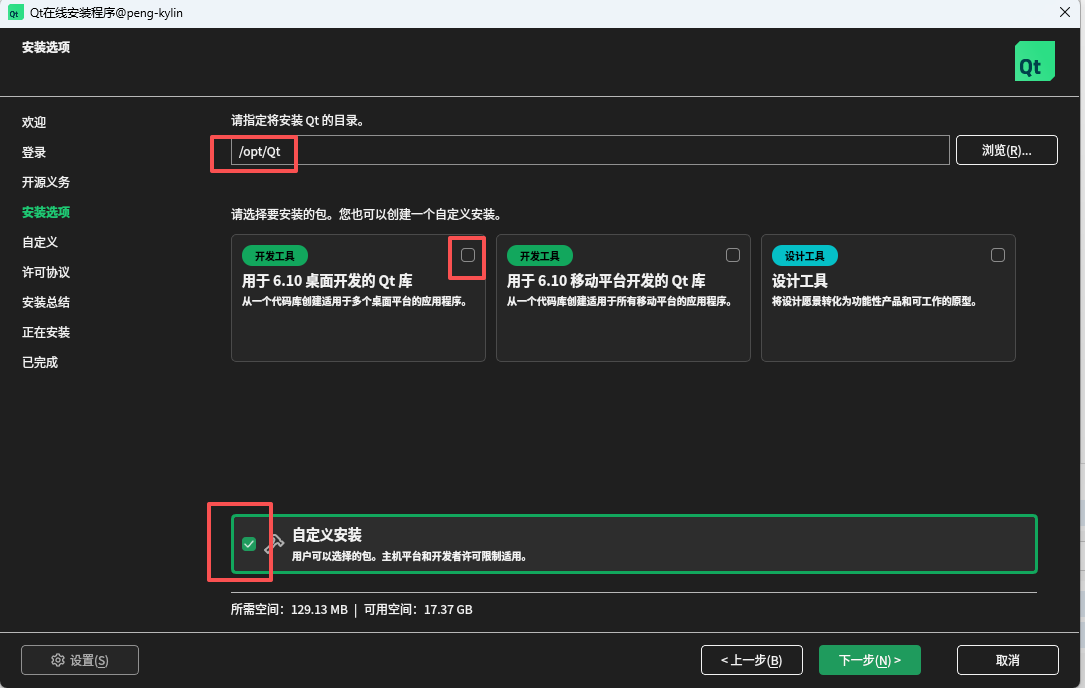Click 用户可以选择的包 description text
The width and height of the screenshot is (1085, 688).
tap(411, 556)
